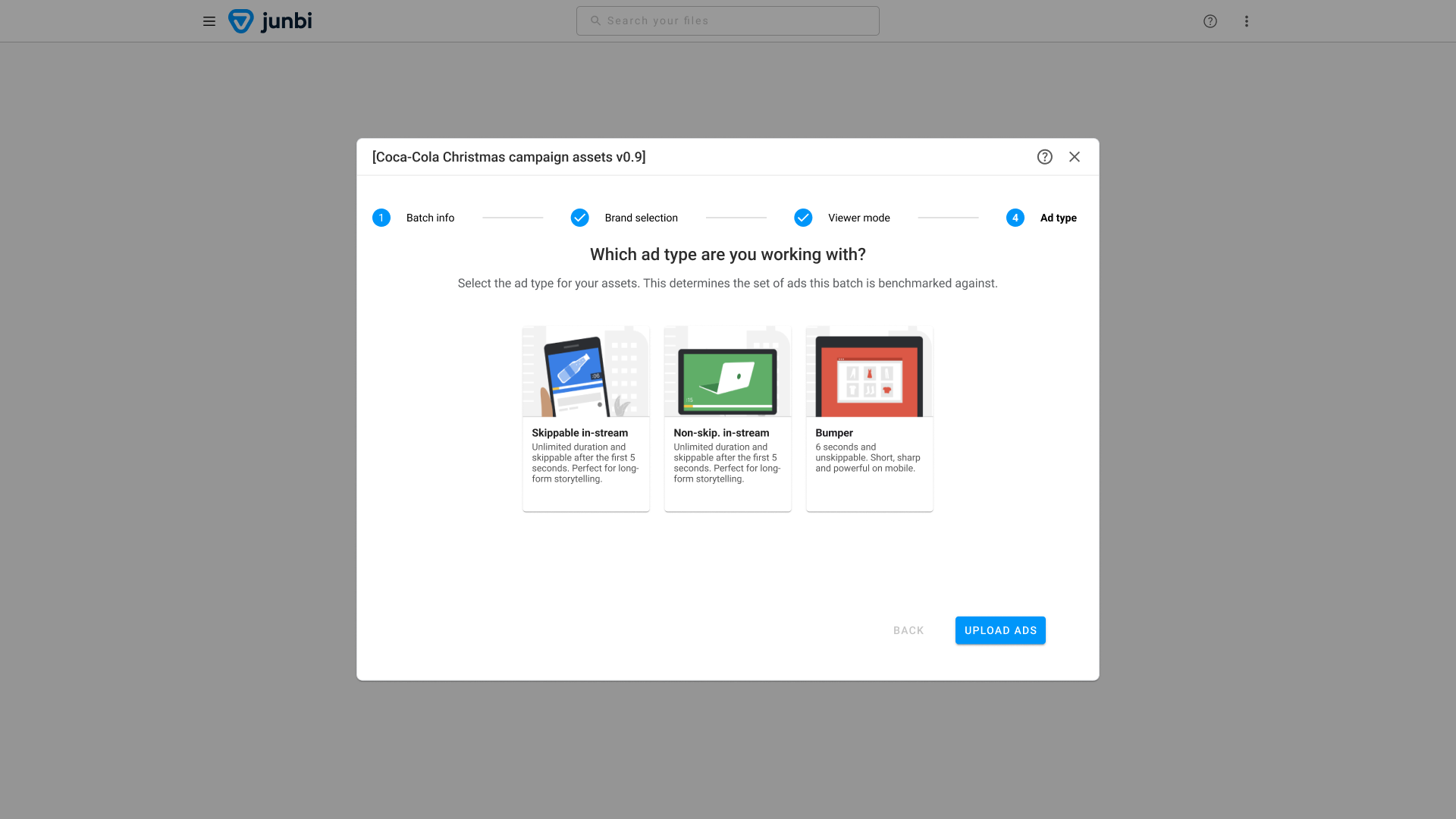Click the Viewer mode checkmark icon
The width and height of the screenshot is (1456, 819).
click(803, 218)
